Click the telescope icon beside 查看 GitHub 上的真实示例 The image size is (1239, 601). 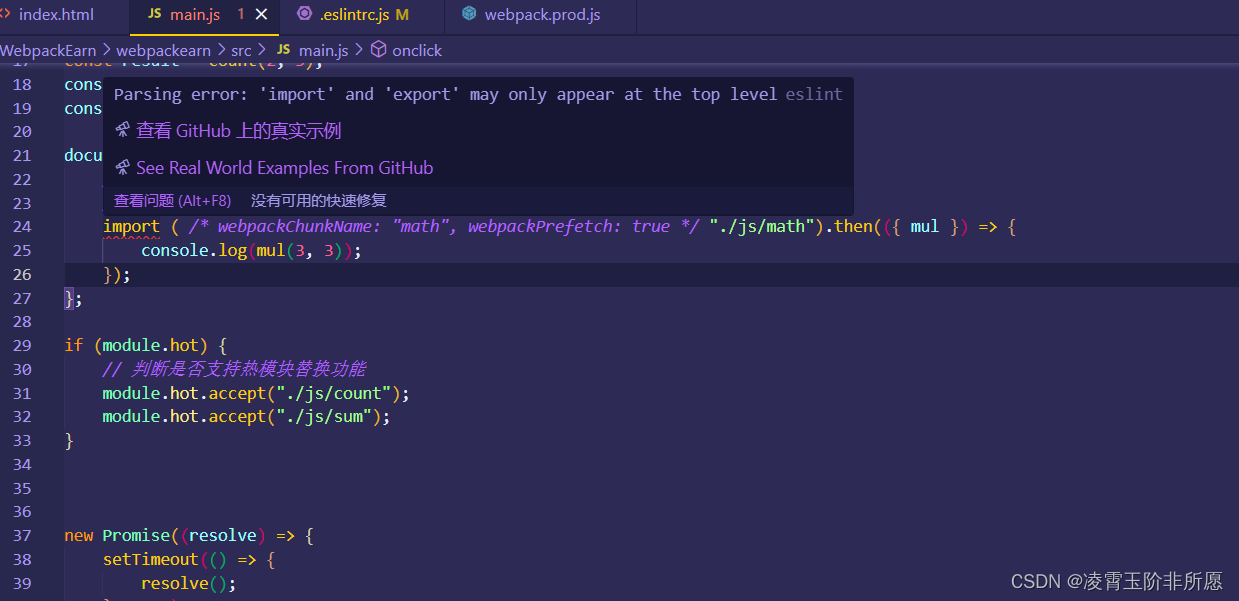coord(122,130)
